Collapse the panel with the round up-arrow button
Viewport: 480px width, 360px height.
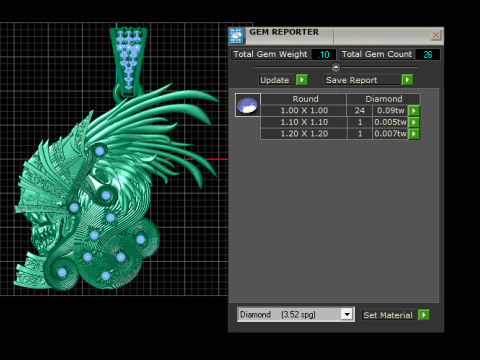tap(336, 68)
